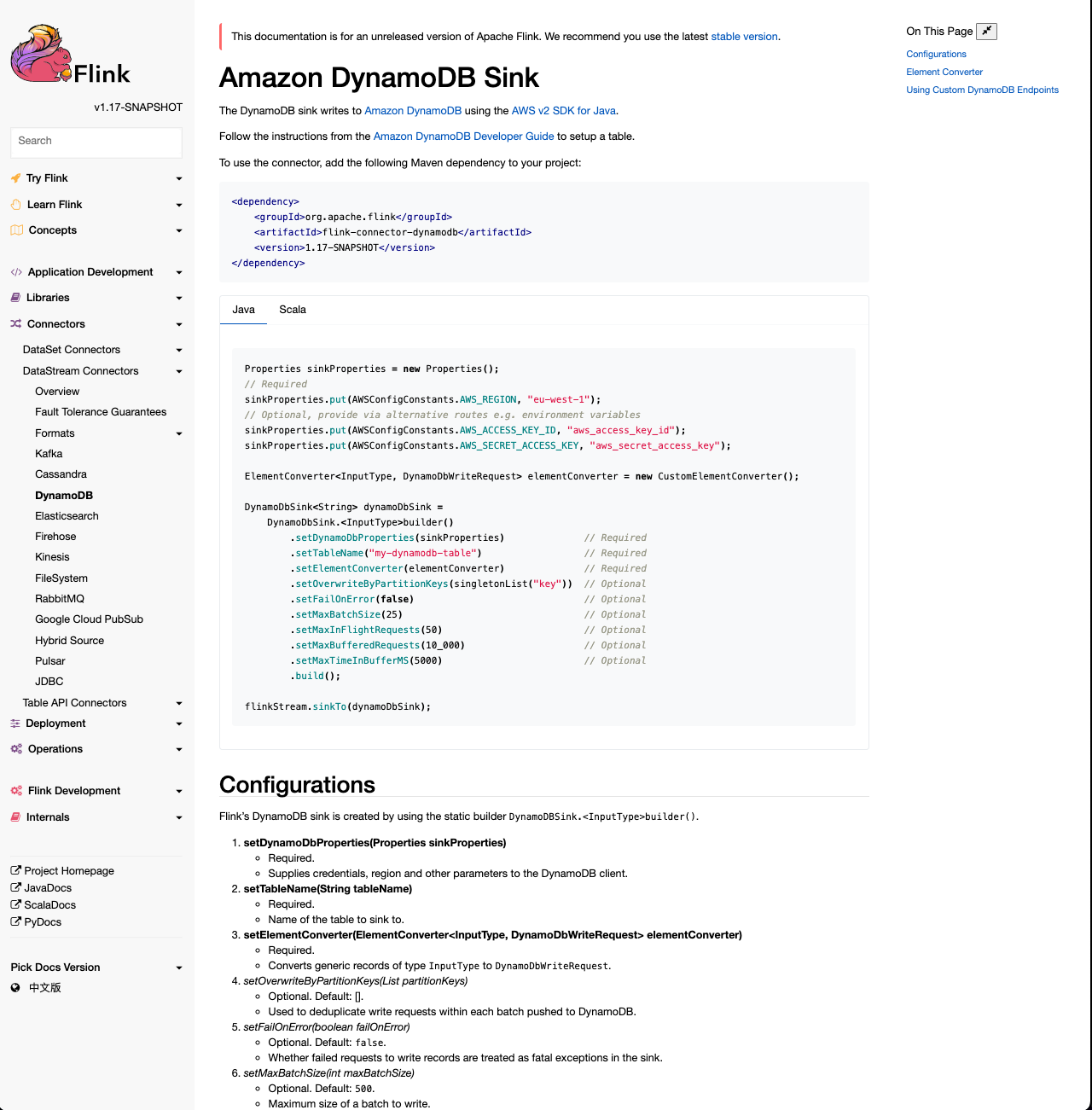This screenshot has width=1092, height=1110.
Task: Open the Kafka connector page
Action: click(49, 454)
